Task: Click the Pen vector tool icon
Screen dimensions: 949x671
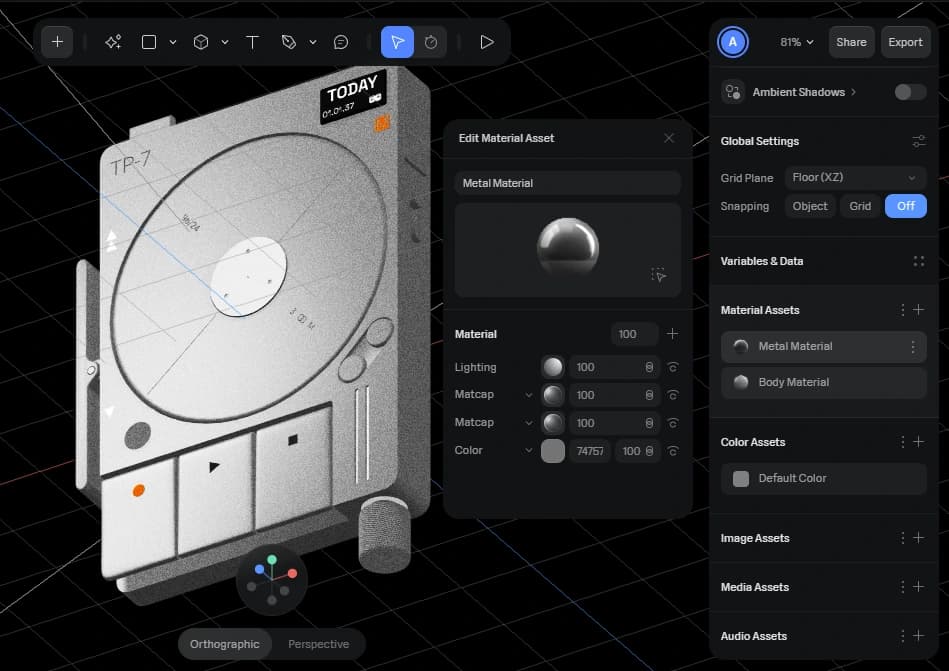Action: pyautogui.click(x=289, y=42)
